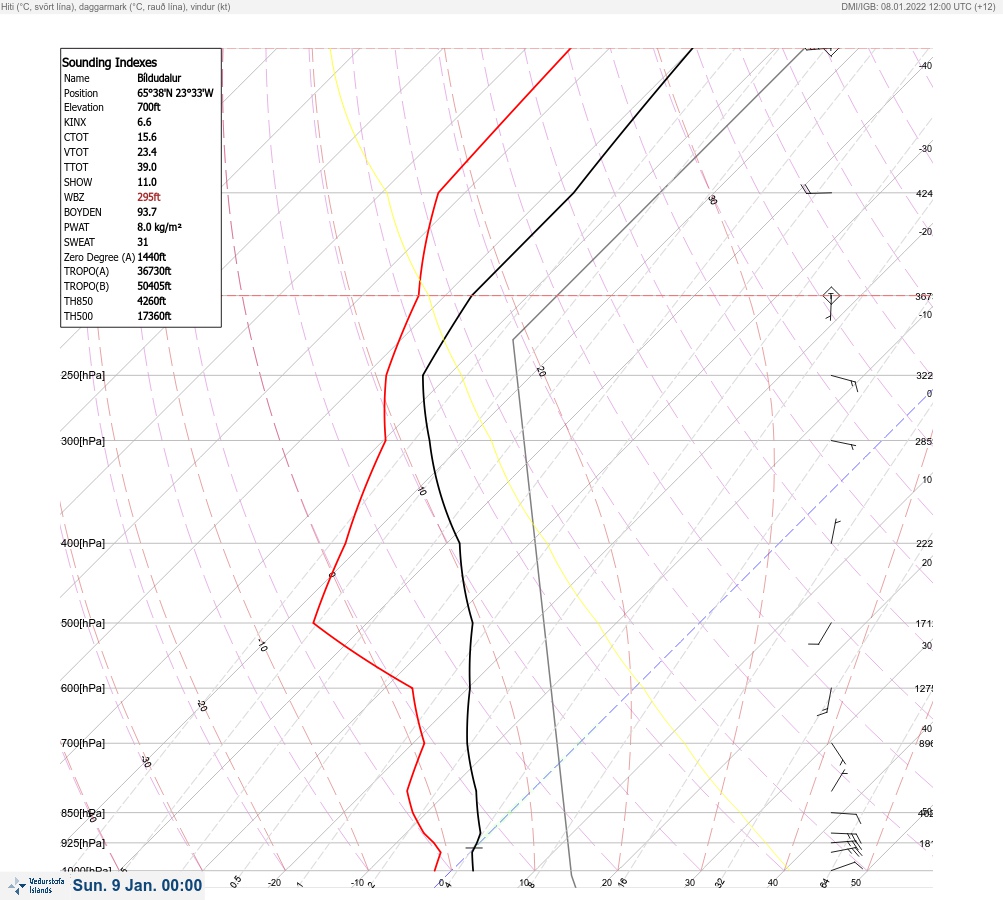Click the BOYDEN value '93.7'
This screenshot has width=1003, height=900.
click(x=147, y=212)
